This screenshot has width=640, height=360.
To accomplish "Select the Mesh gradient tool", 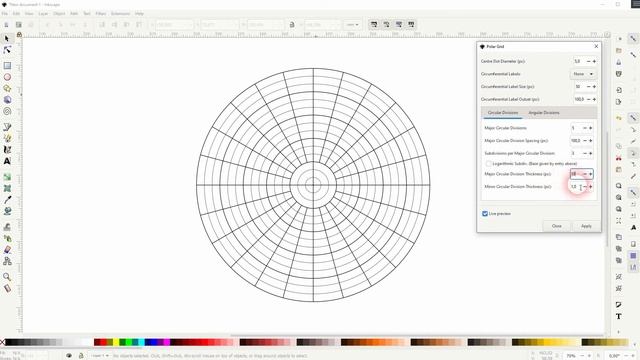I will [x=7, y=188].
